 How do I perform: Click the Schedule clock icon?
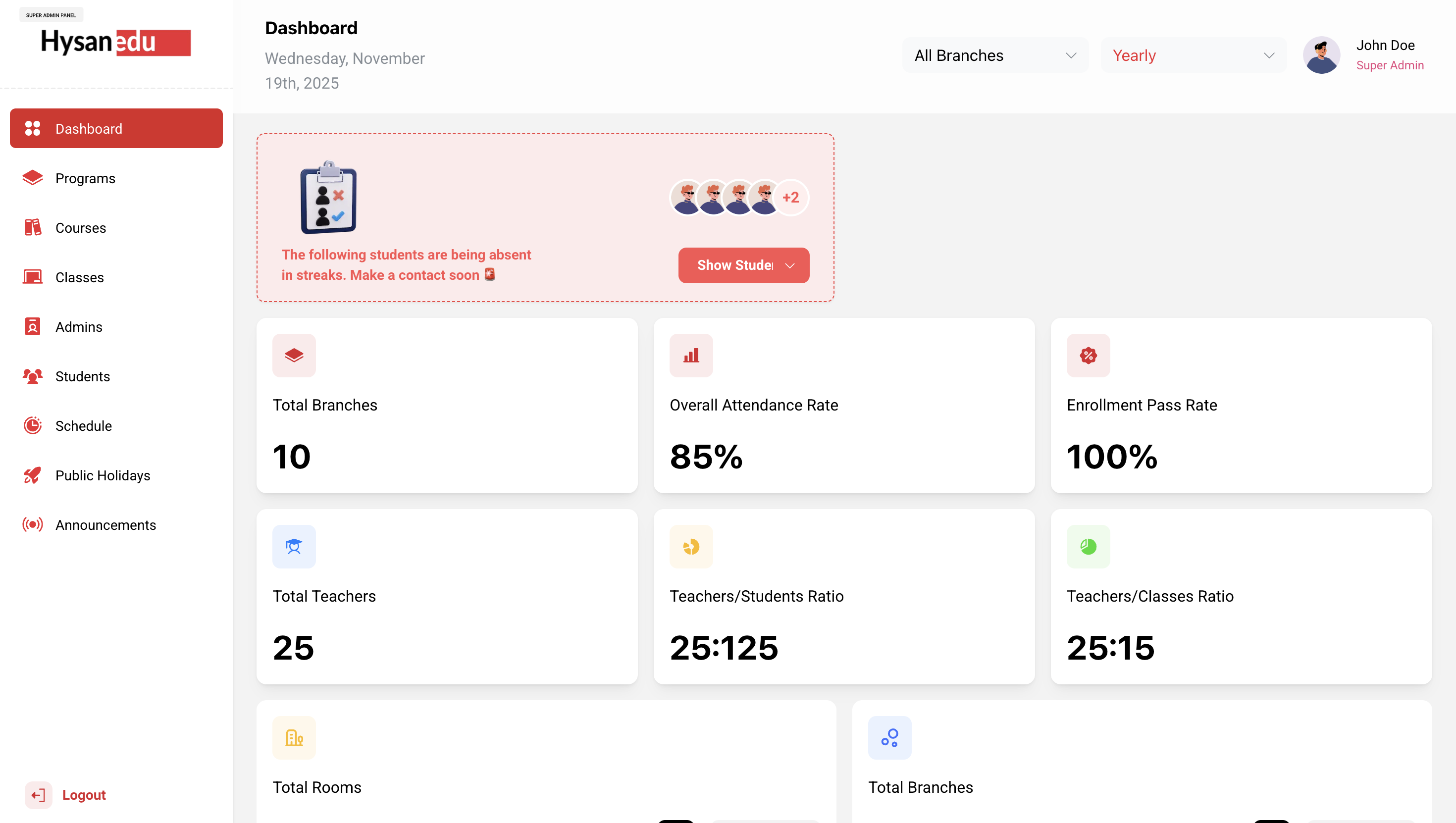coord(32,426)
